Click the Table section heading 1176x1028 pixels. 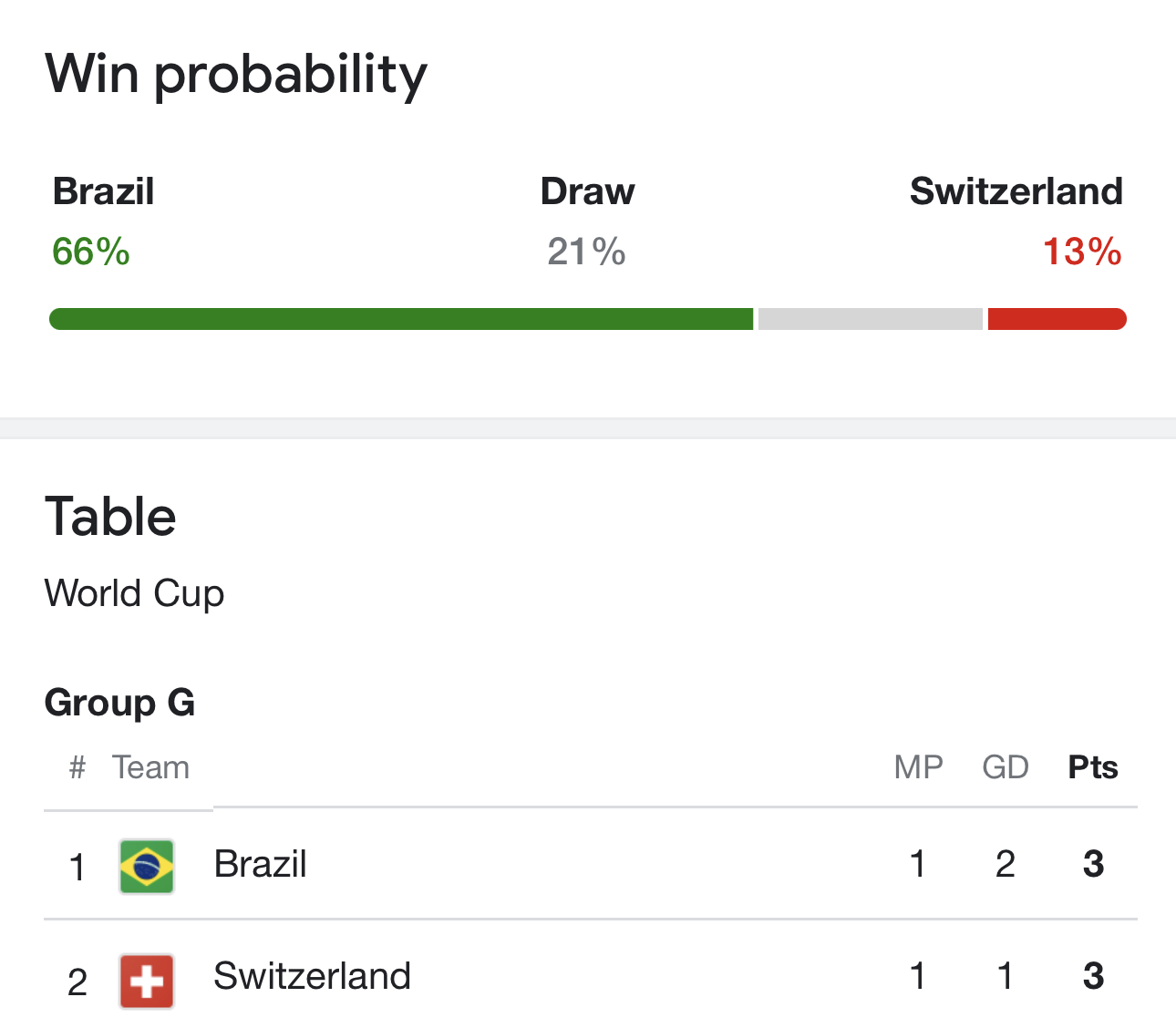[110, 517]
